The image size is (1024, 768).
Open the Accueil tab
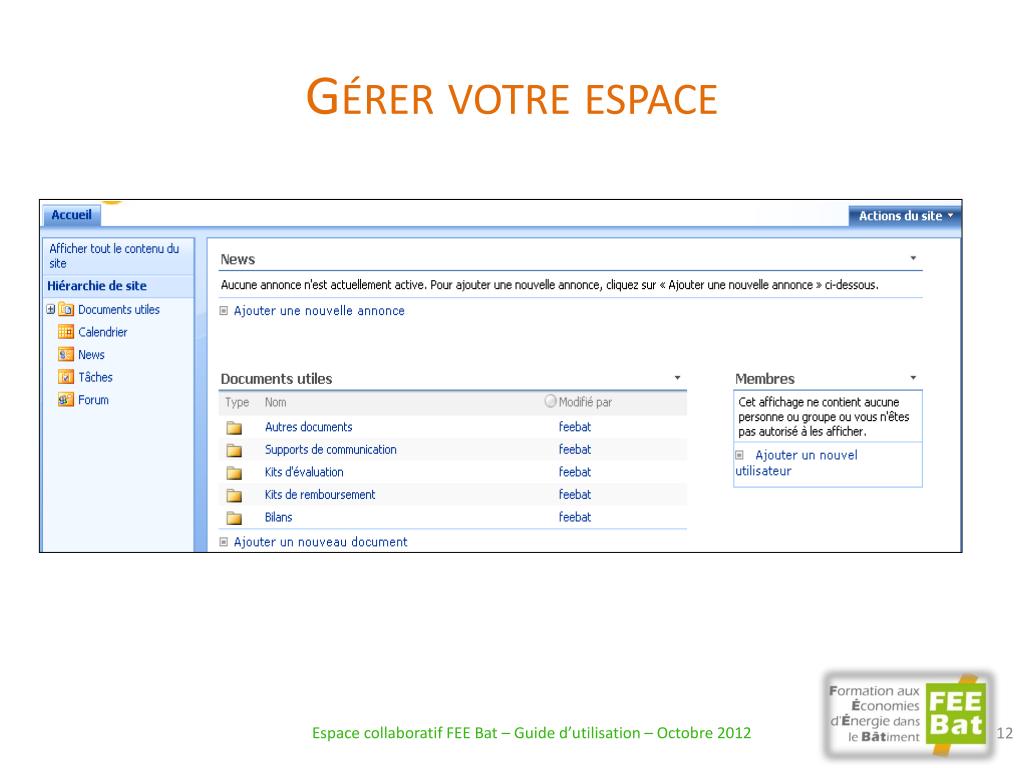71,215
